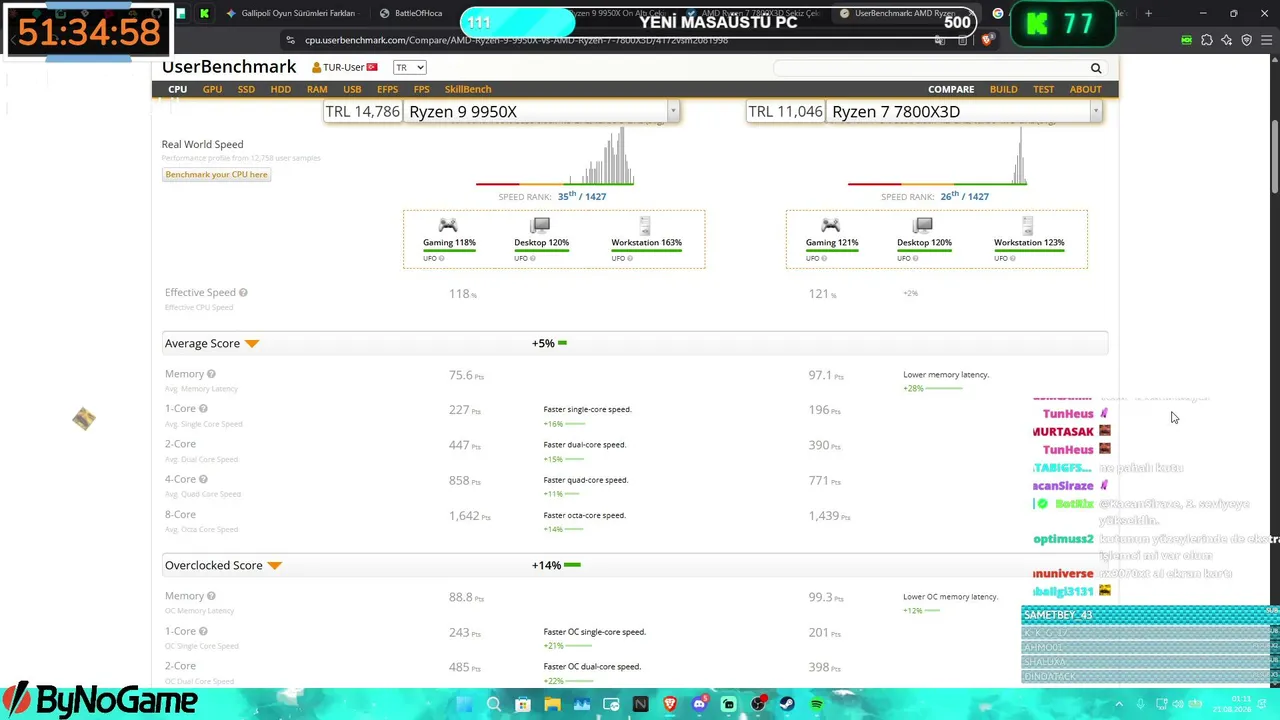Click the Desktop monitor icon for Ryzen 9 9950X
This screenshot has height=720, width=1280.
pos(540,226)
